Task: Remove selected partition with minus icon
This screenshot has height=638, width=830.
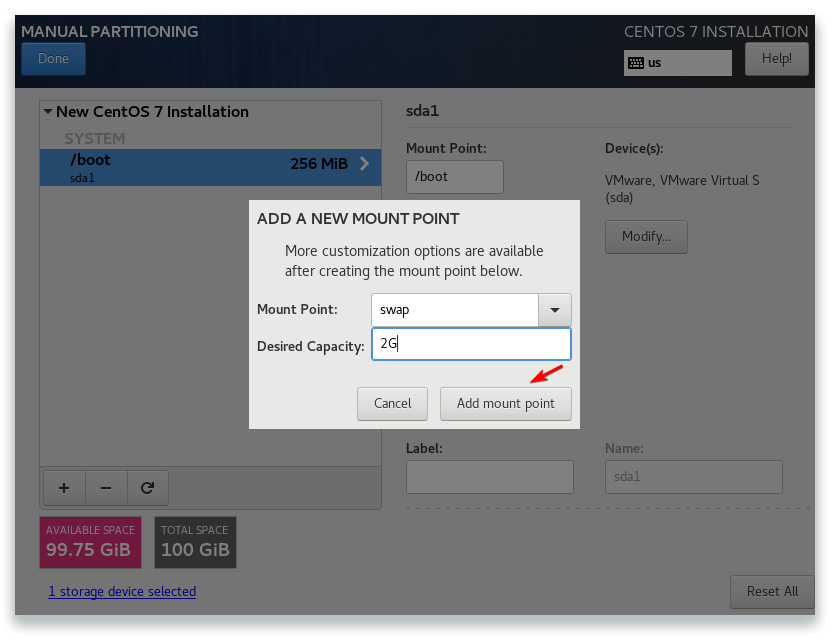Action: (106, 488)
